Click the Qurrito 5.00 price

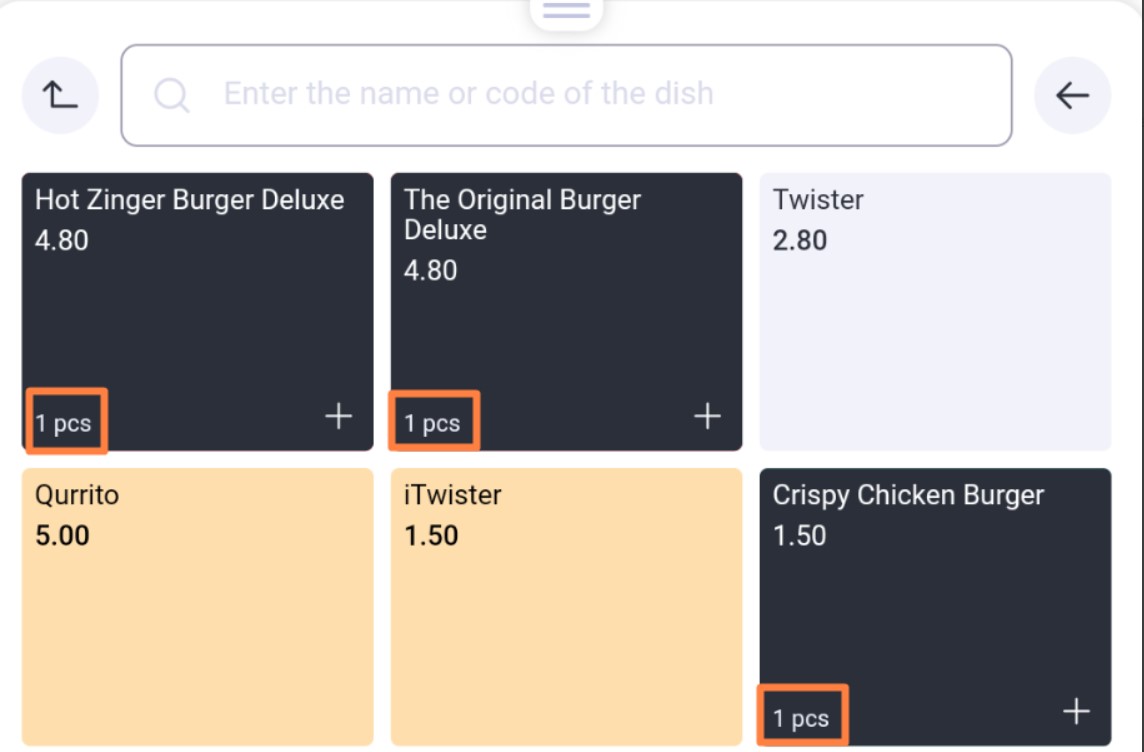coord(62,535)
